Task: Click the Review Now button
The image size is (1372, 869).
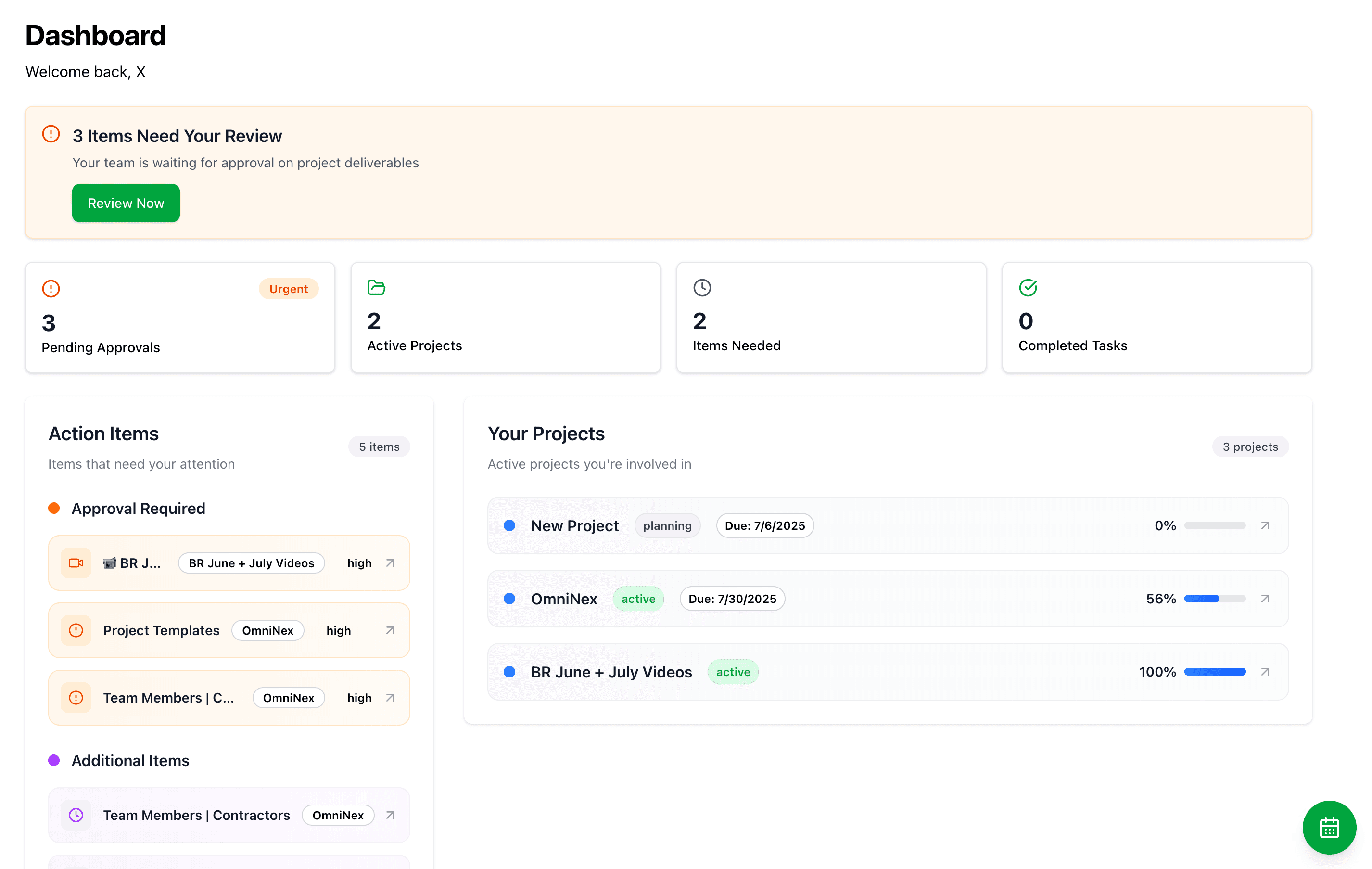Action: click(126, 203)
